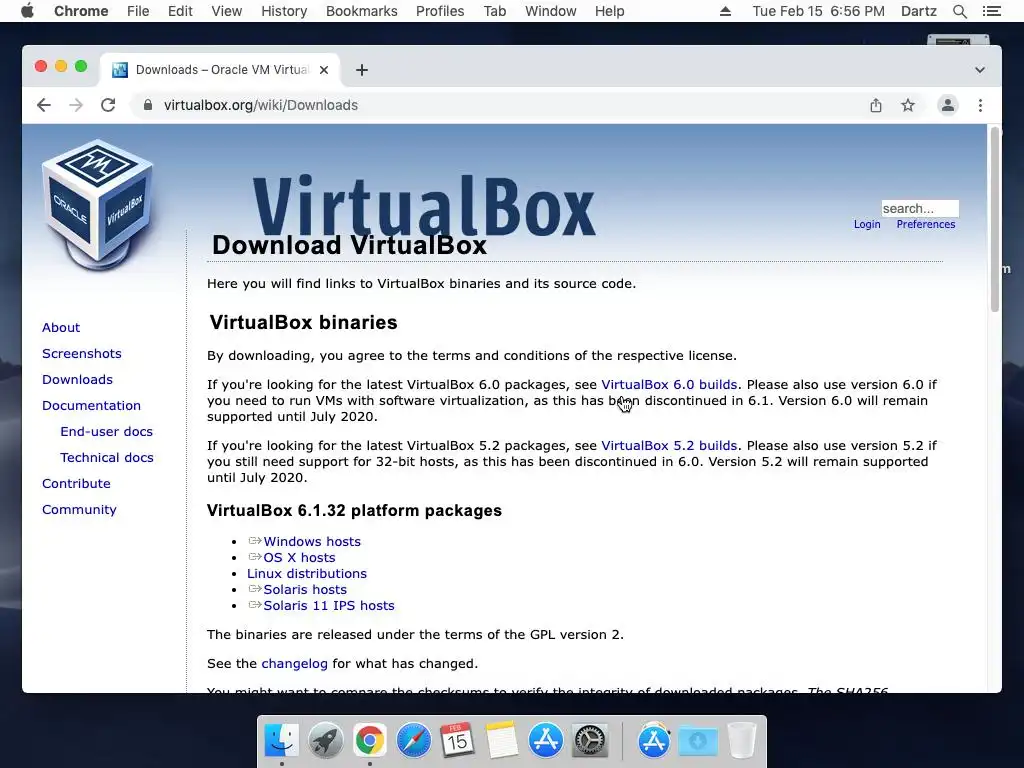Bookmark this page with the star icon

tap(908, 105)
